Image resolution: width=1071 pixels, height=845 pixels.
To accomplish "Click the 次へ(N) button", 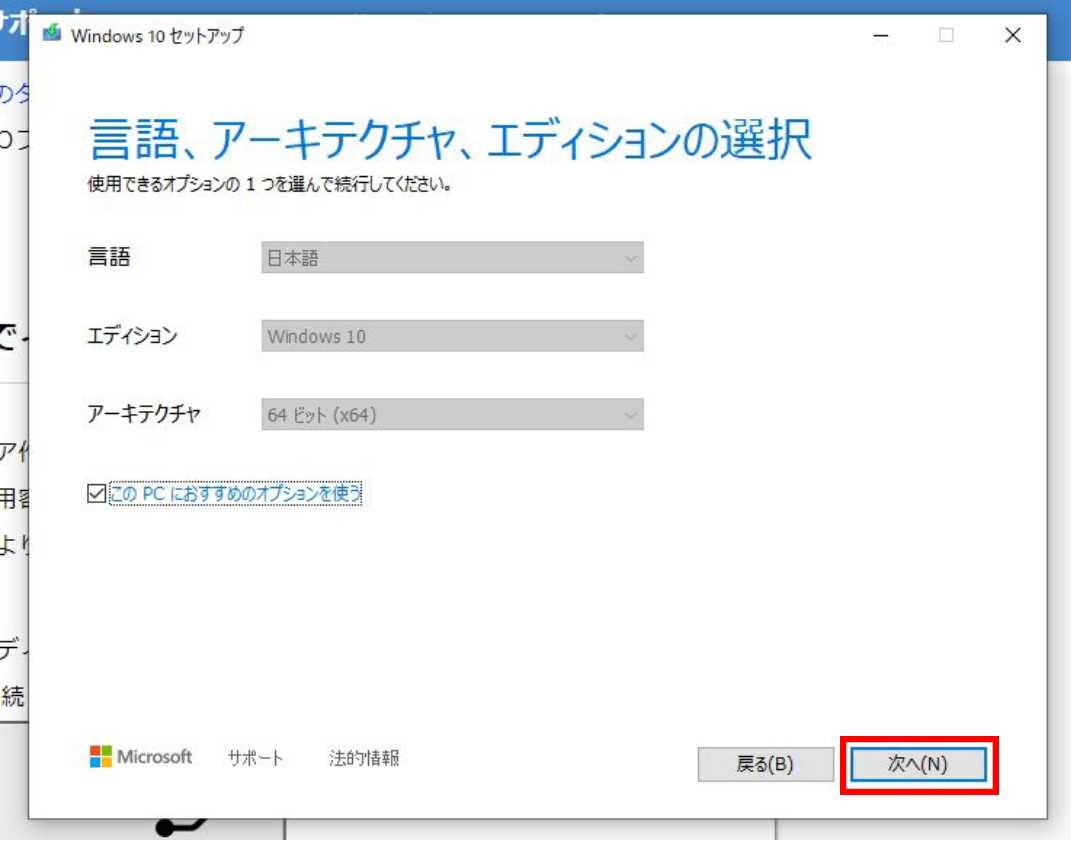I will tap(918, 764).
